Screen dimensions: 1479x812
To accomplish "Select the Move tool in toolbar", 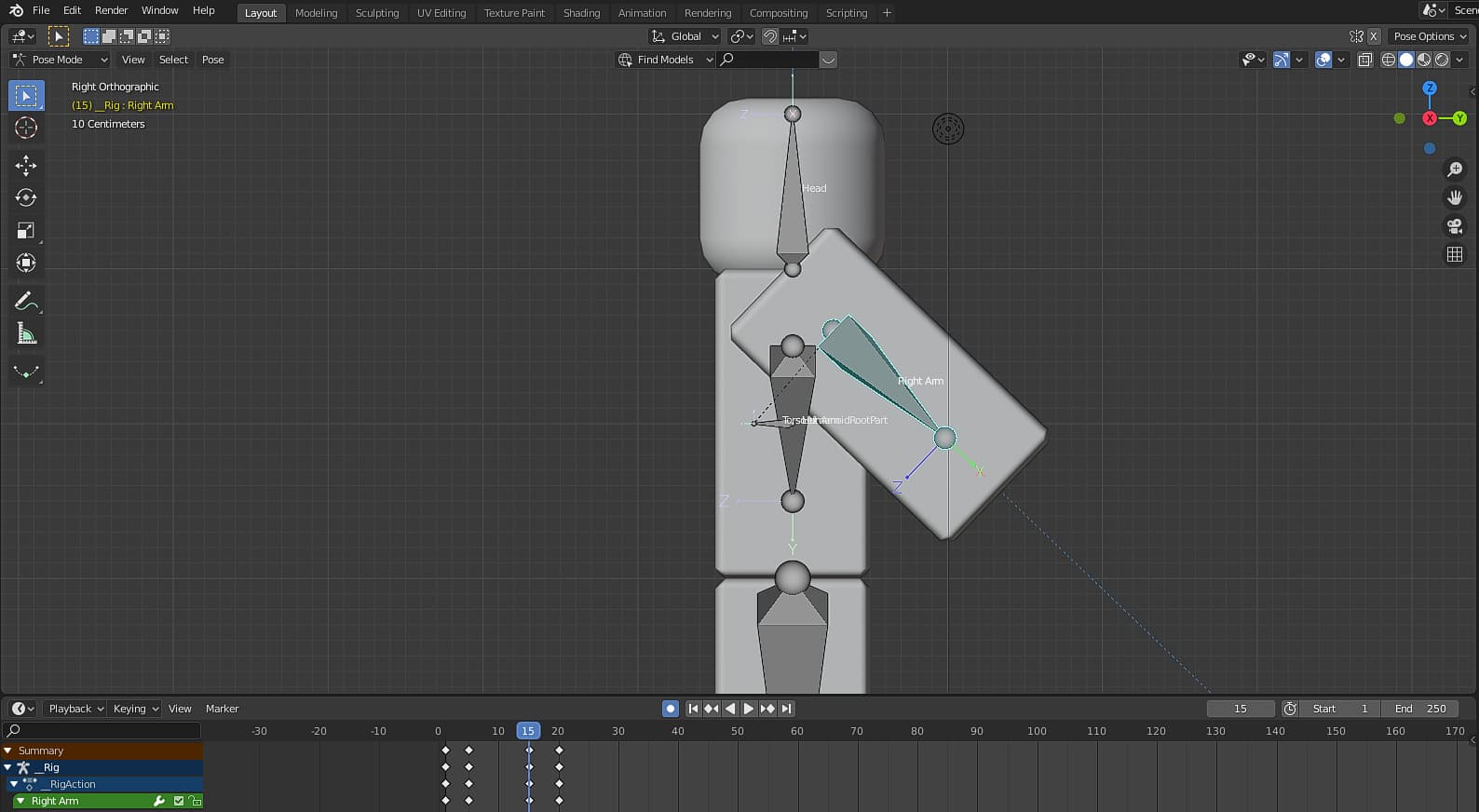I will click(26, 166).
